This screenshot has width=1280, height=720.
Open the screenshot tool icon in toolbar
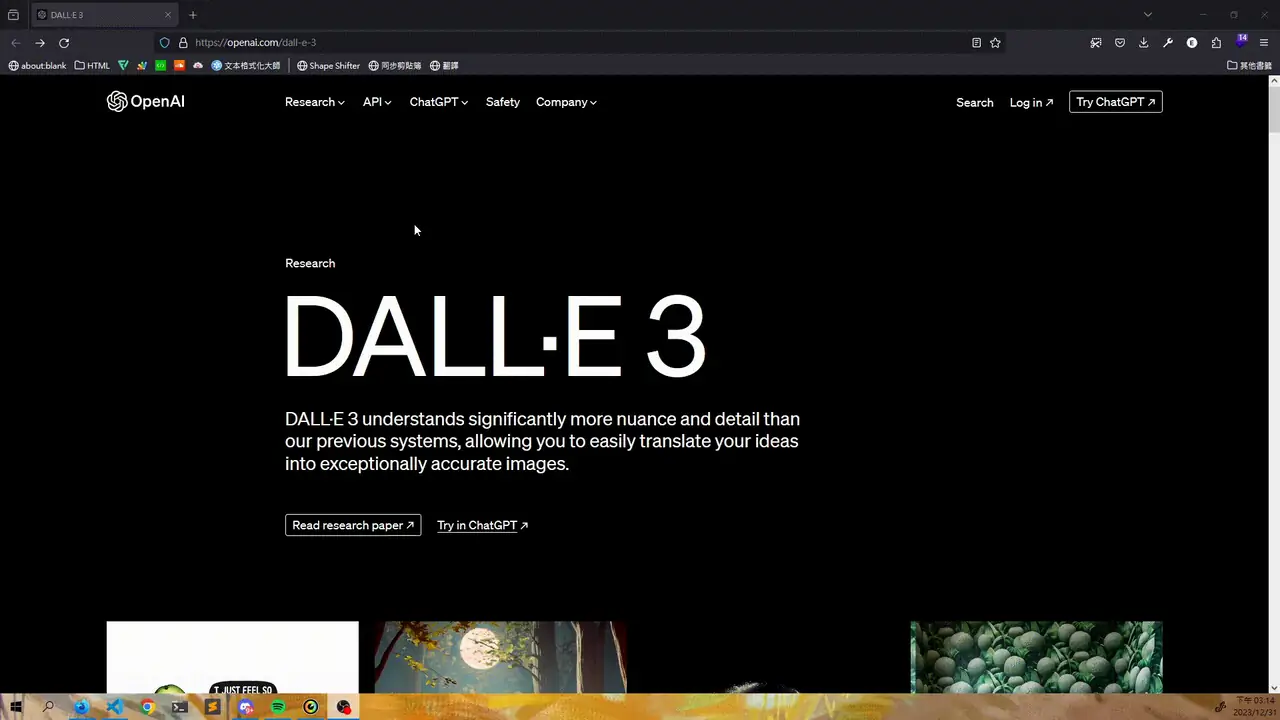(x=1096, y=43)
